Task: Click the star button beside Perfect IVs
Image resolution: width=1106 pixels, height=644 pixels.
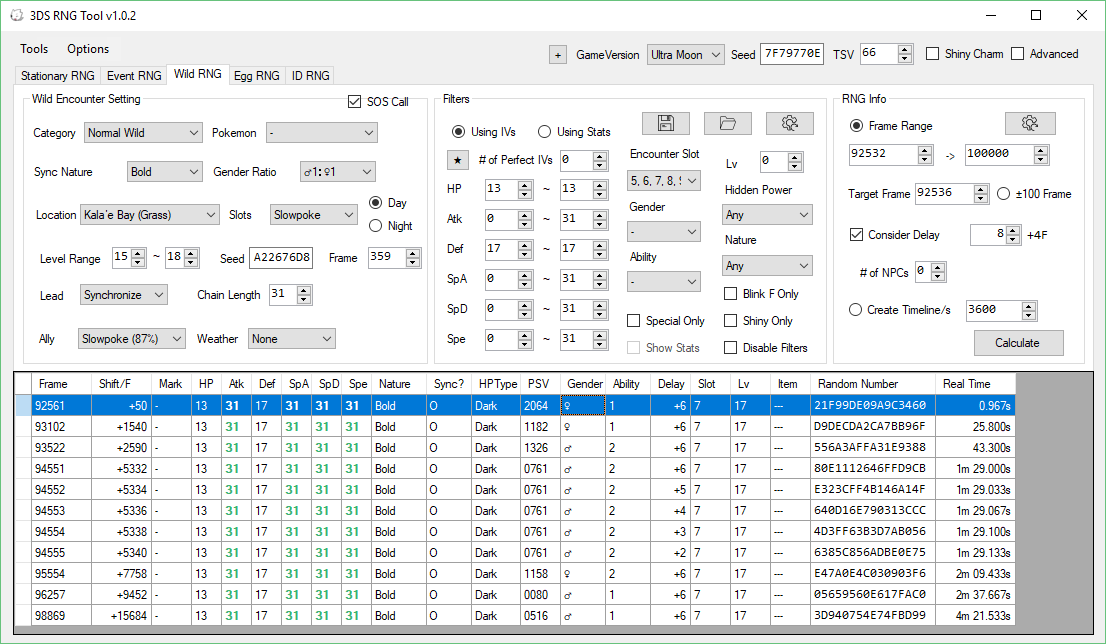Action: tap(457, 160)
